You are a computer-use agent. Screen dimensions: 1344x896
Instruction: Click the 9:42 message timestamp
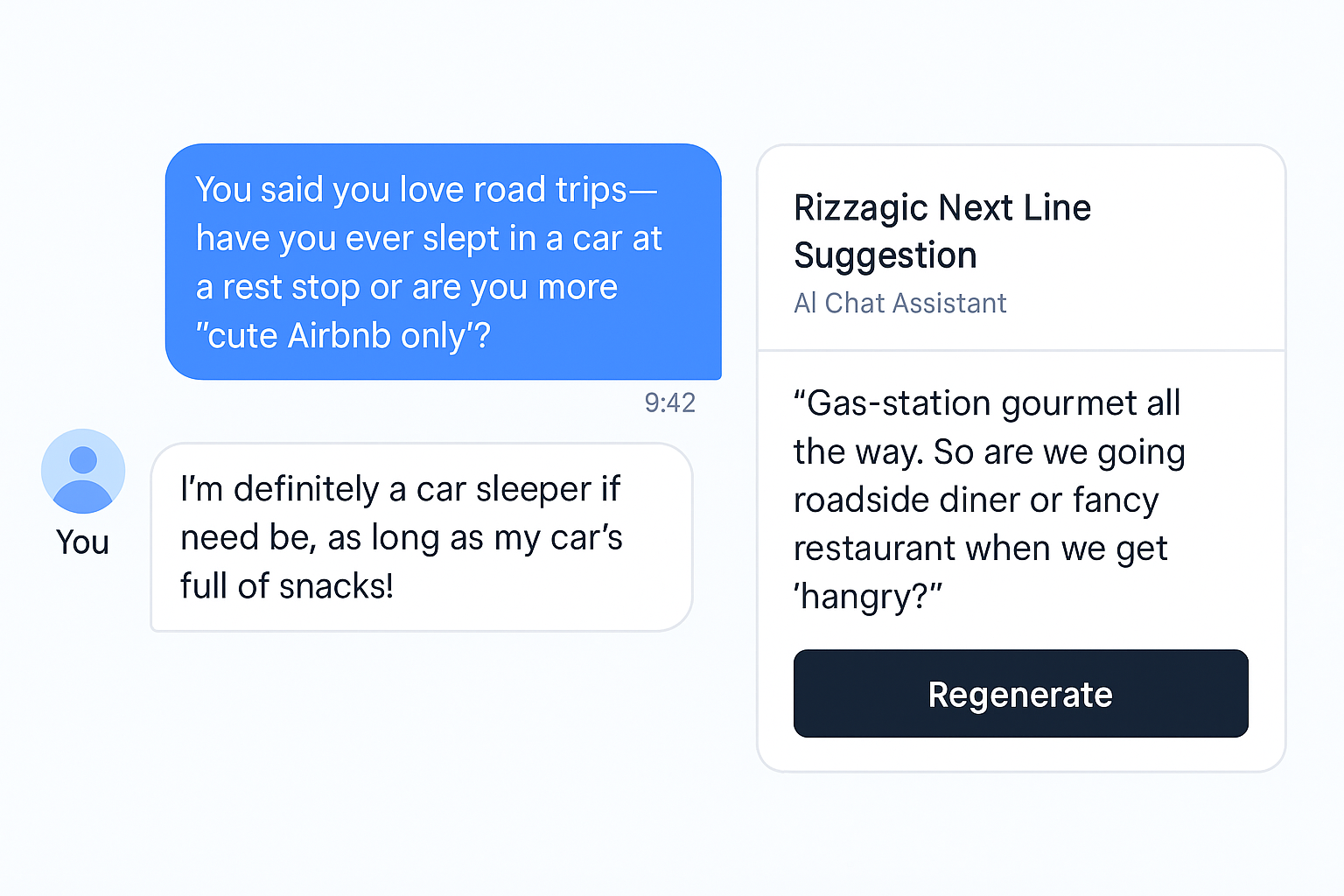pos(669,402)
